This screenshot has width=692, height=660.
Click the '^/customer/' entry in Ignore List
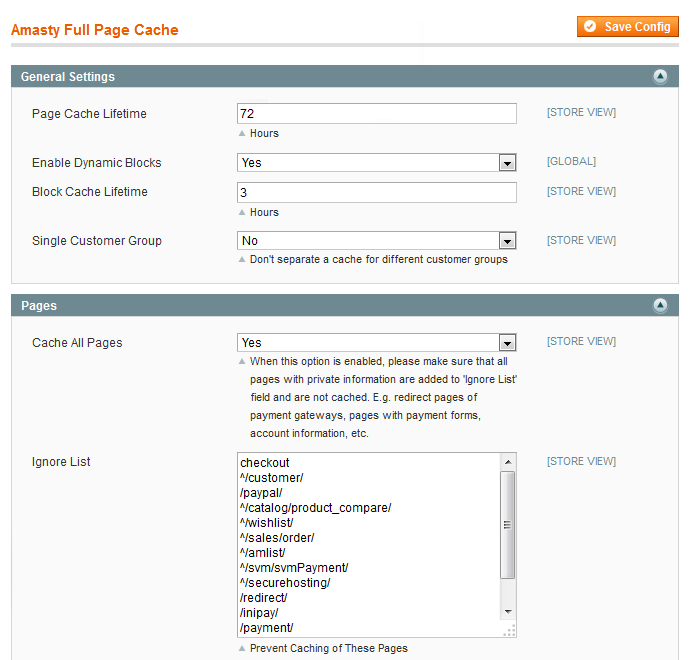(272, 478)
